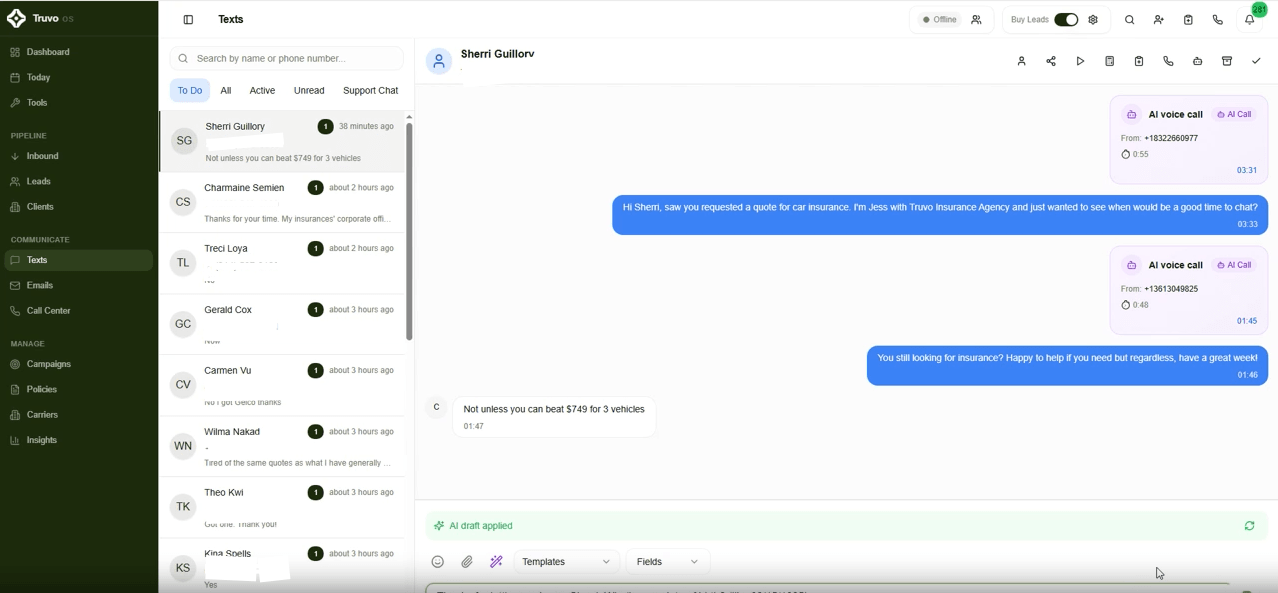Select the Active filter tab
This screenshot has width=1278, height=593.
pyautogui.click(x=262, y=90)
